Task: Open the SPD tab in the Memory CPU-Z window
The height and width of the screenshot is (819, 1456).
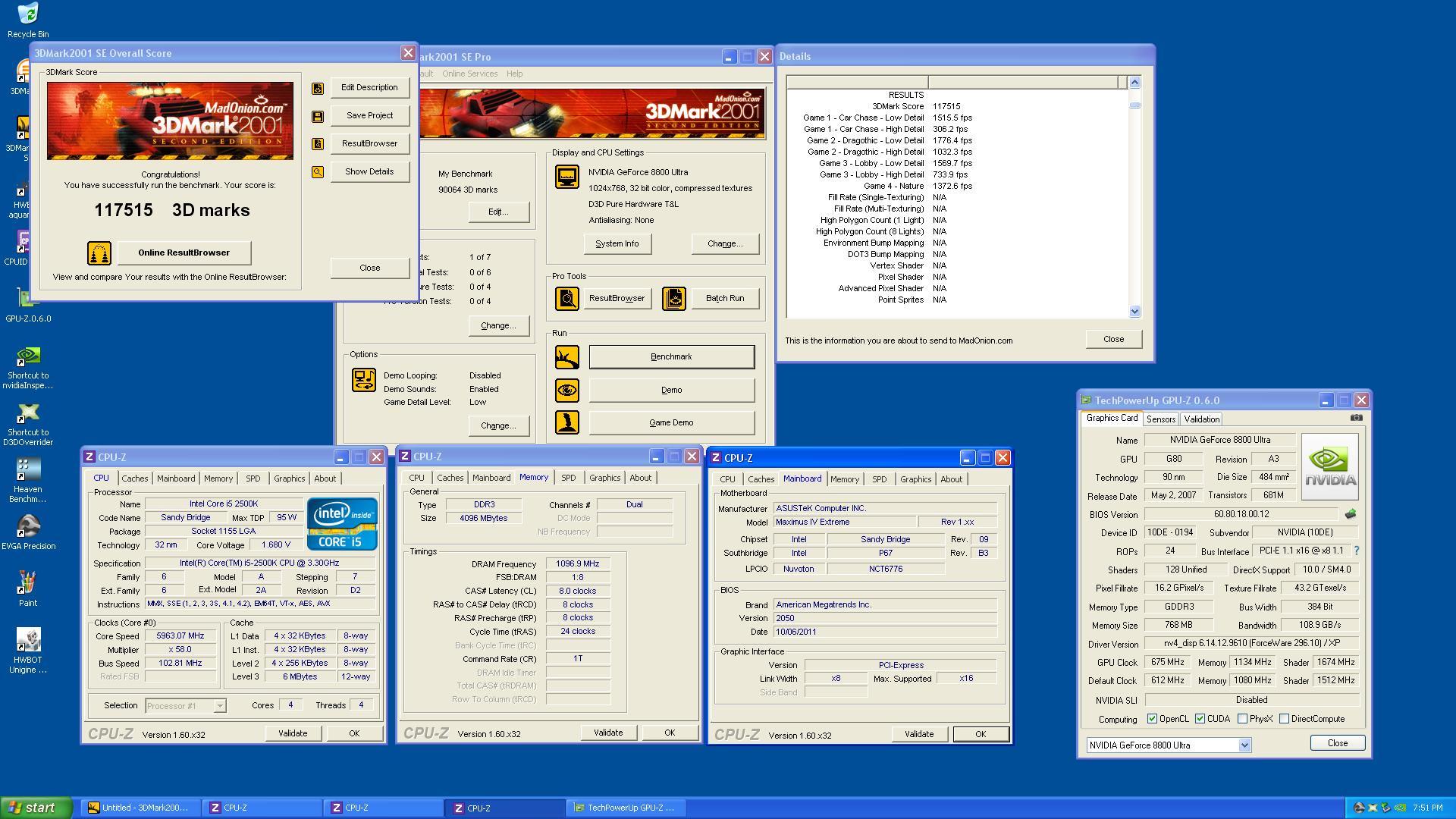Action: [568, 478]
